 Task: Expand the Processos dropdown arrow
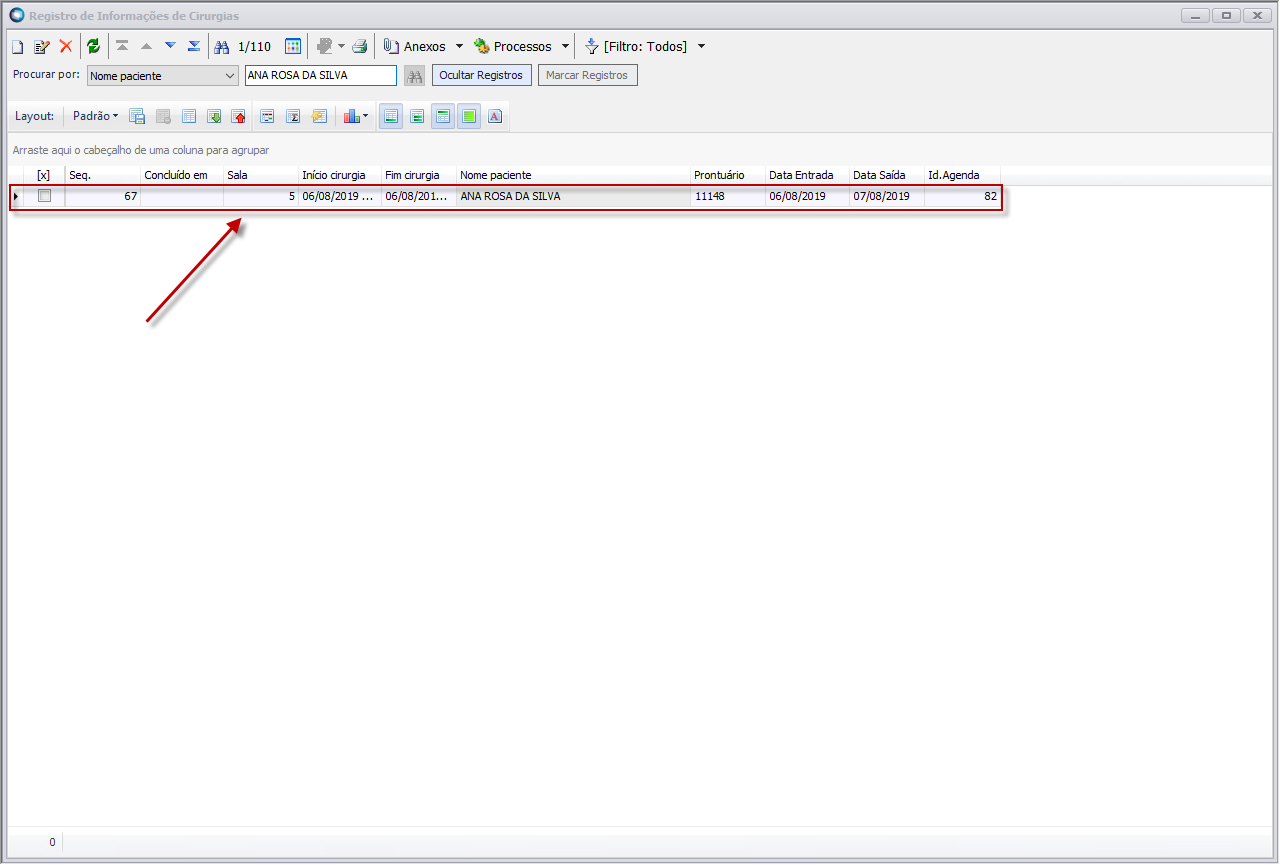click(x=565, y=46)
